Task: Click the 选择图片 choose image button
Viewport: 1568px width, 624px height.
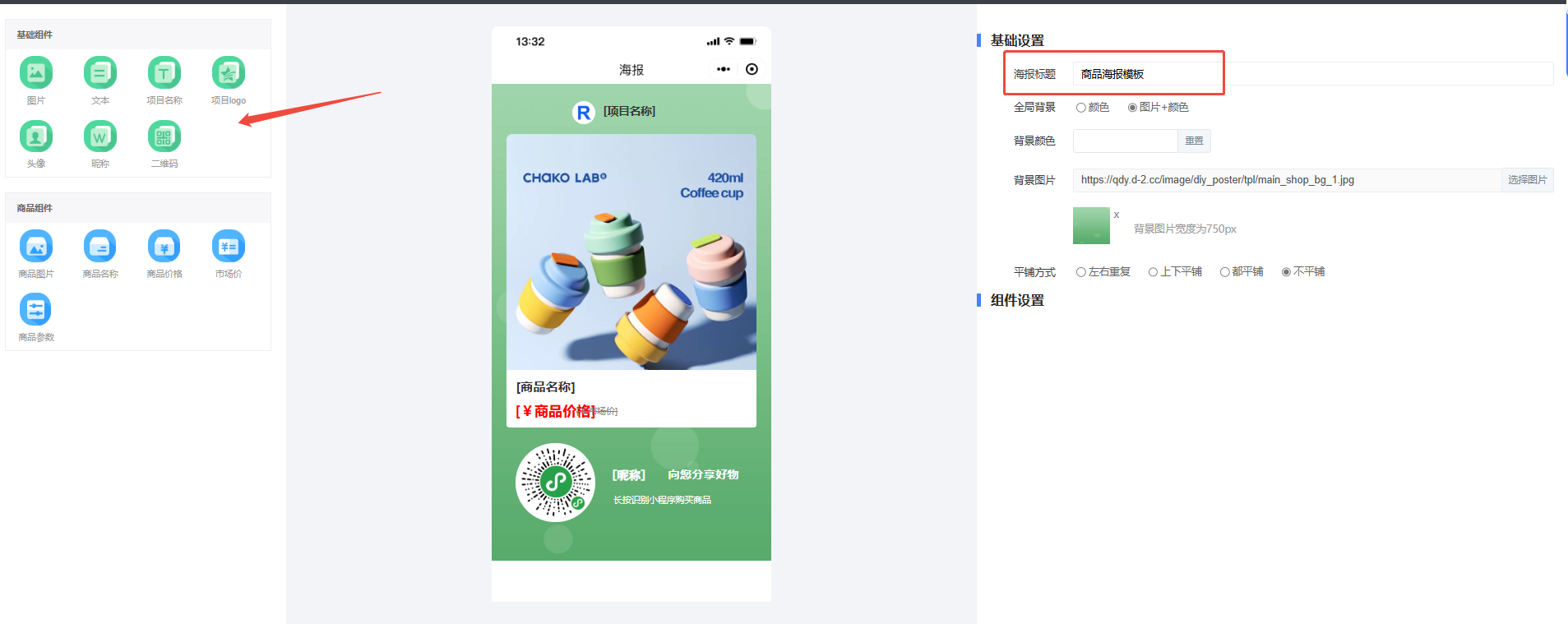Action: click(1527, 180)
